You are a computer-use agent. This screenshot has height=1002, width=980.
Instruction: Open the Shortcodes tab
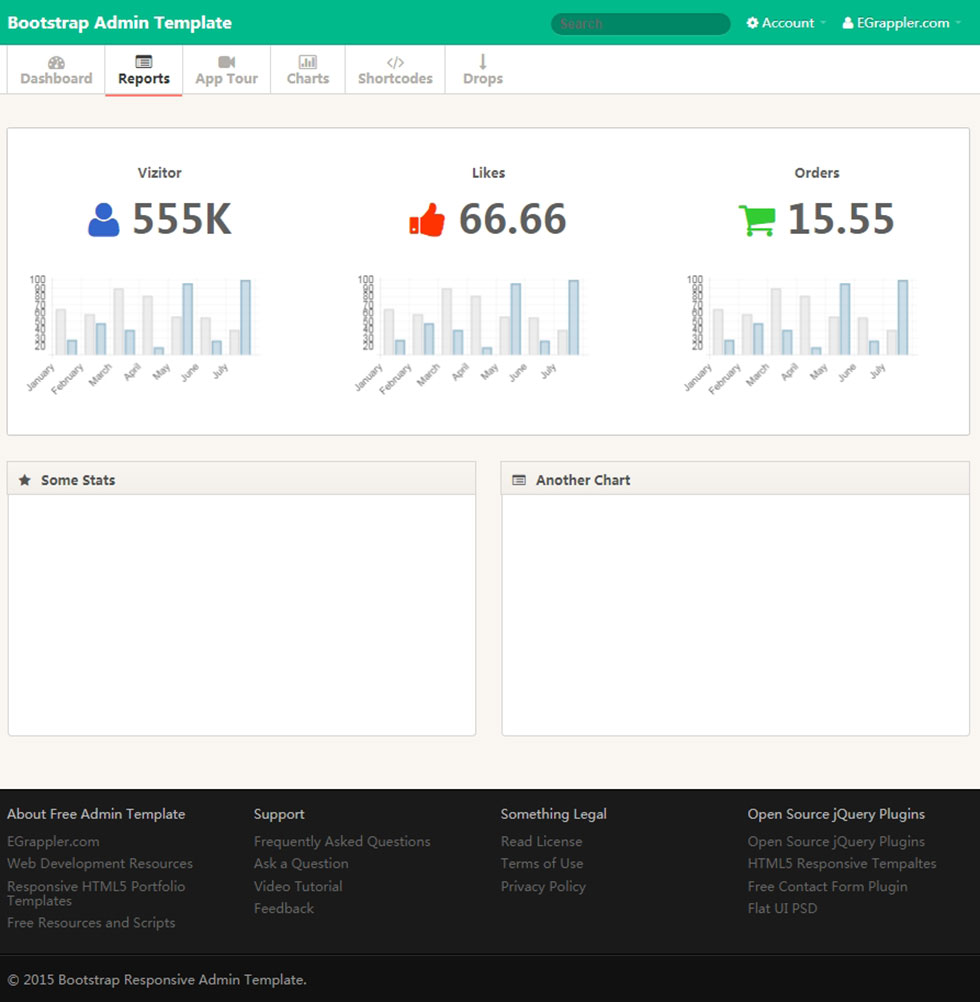pos(395,70)
